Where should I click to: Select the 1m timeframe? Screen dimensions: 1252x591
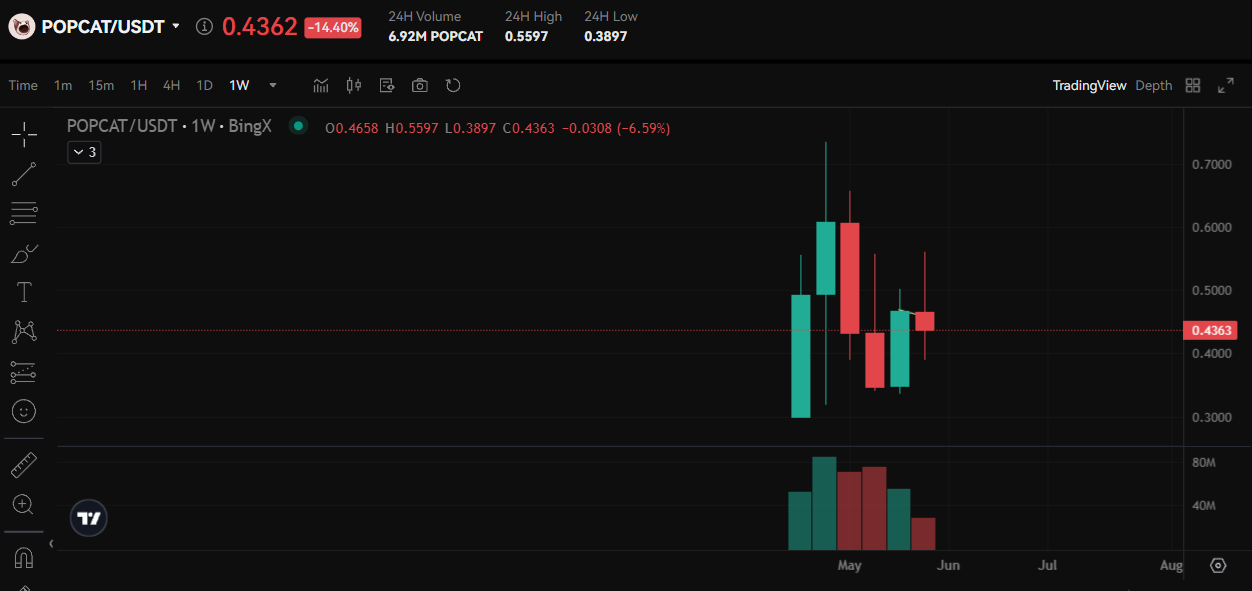click(63, 86)
